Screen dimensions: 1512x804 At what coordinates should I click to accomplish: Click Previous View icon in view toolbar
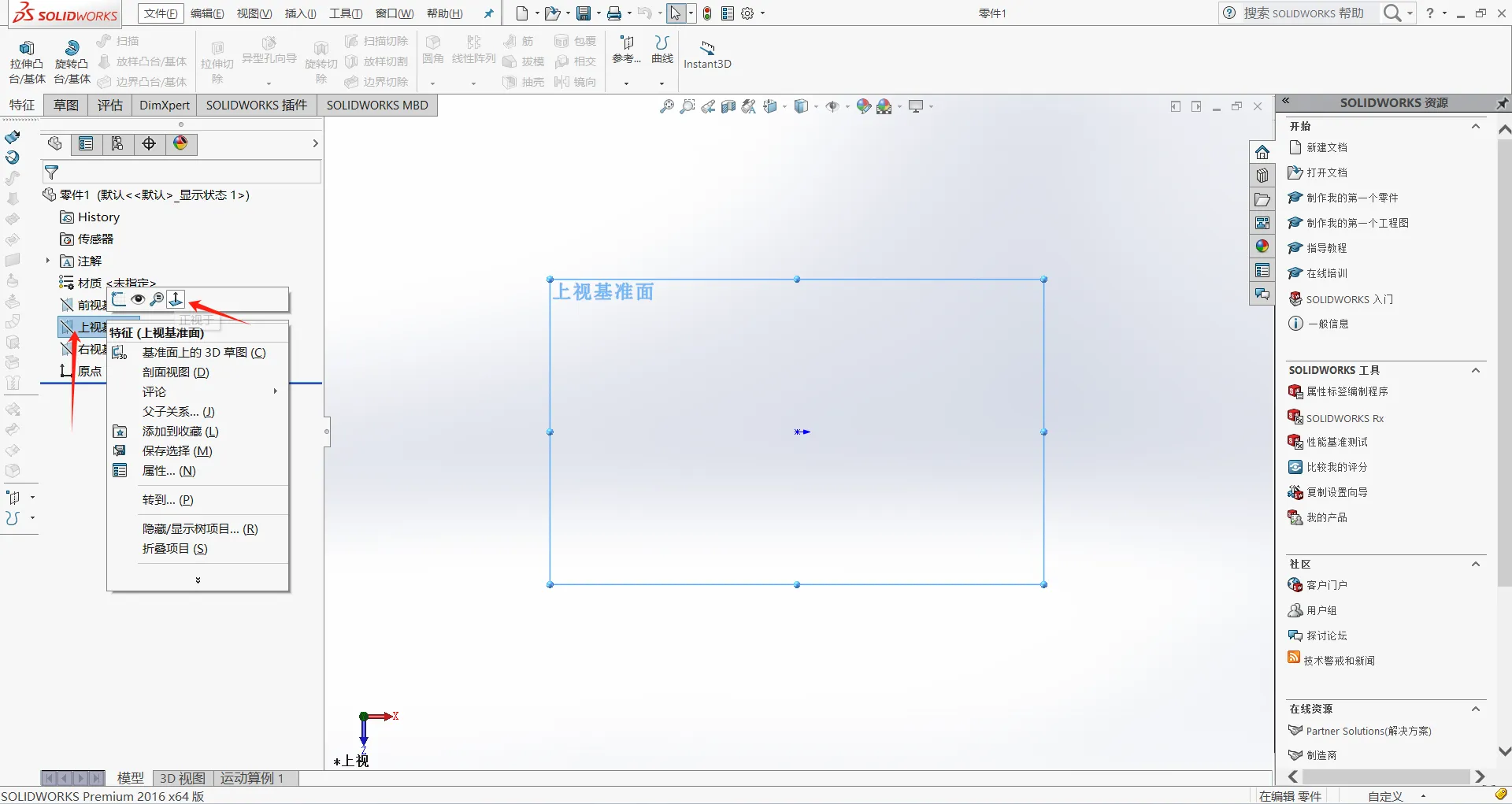coord(708,106)
